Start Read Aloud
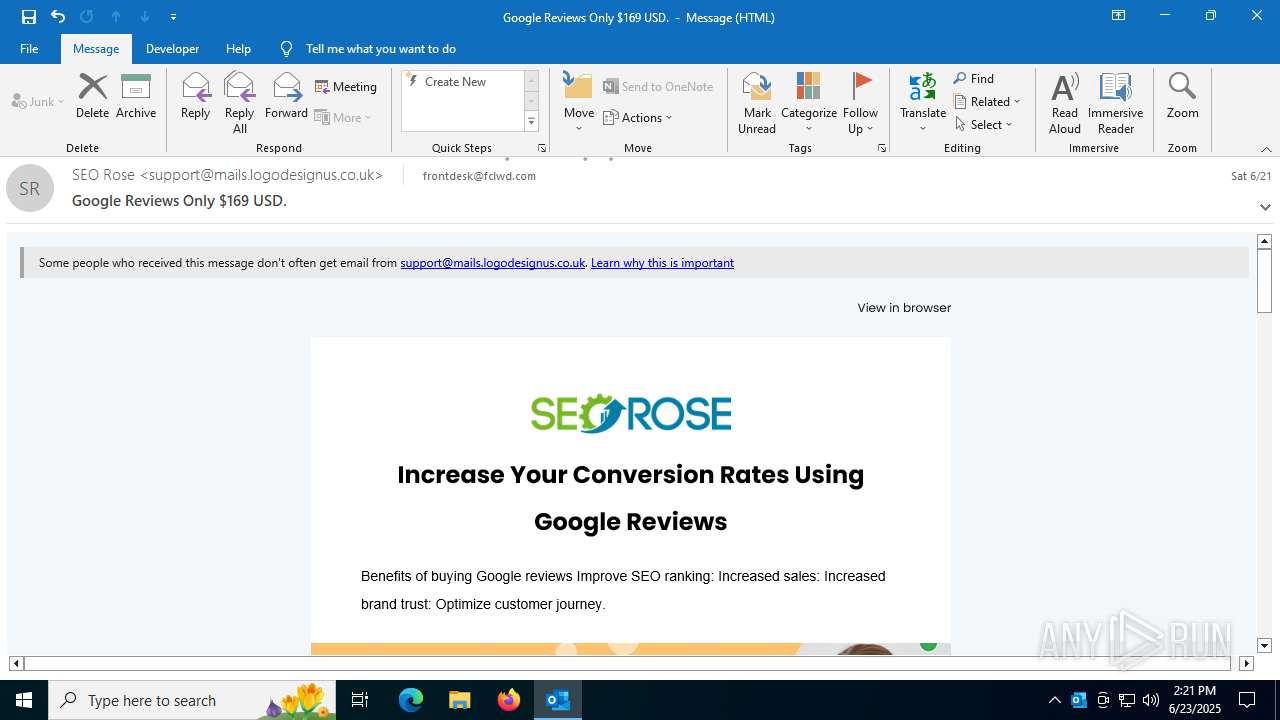1280x720 pixels. [1065, 102]
